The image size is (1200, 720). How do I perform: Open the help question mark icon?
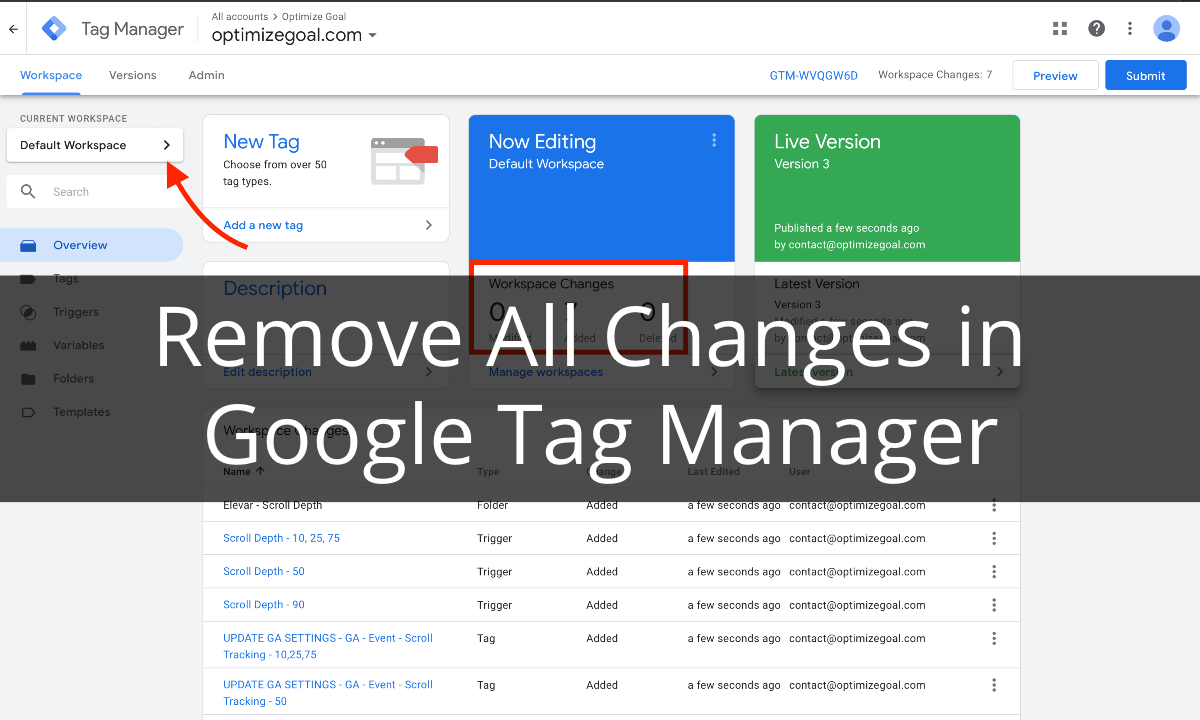coord(1096,29)
